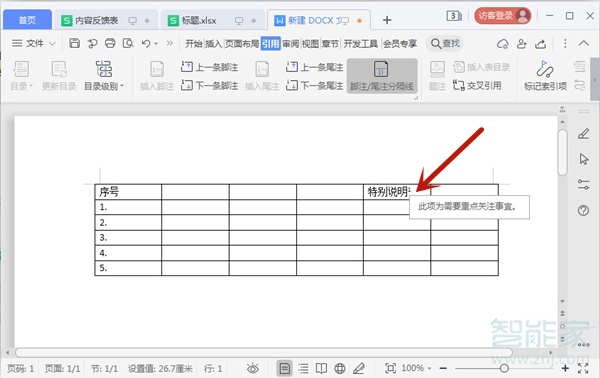Open the 章节 ribbon tab

[x=330, y=44]
